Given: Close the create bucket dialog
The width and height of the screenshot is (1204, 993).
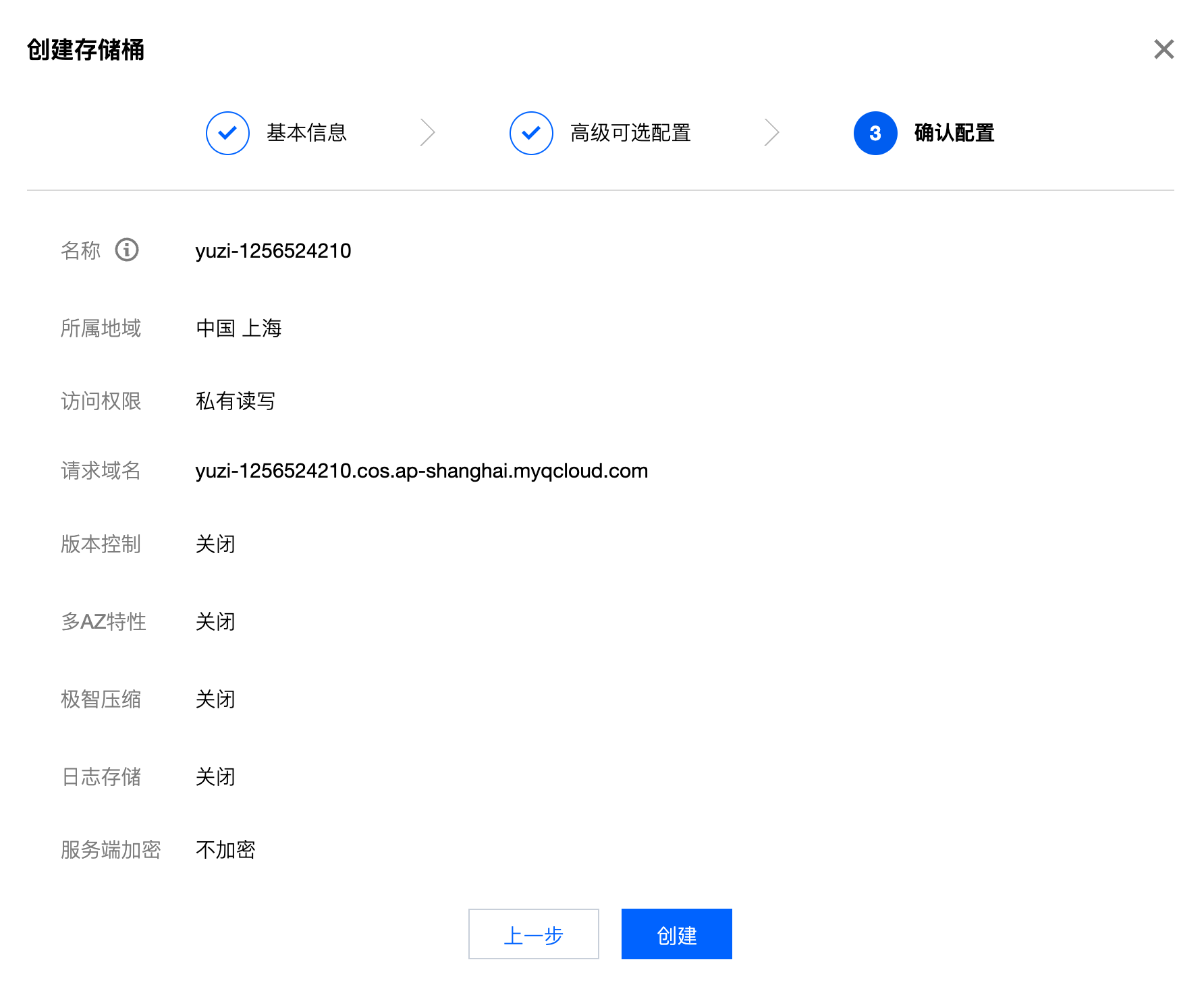Looking at the screenshot, I should [1164, 49].
